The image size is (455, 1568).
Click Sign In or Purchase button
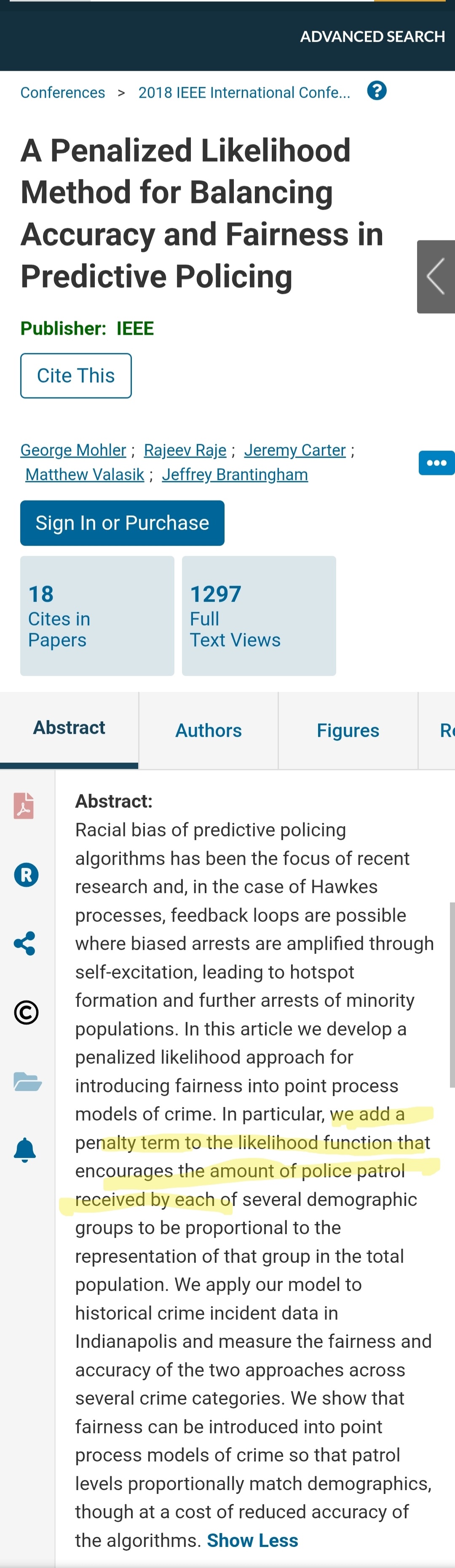(x=123, y=523)
